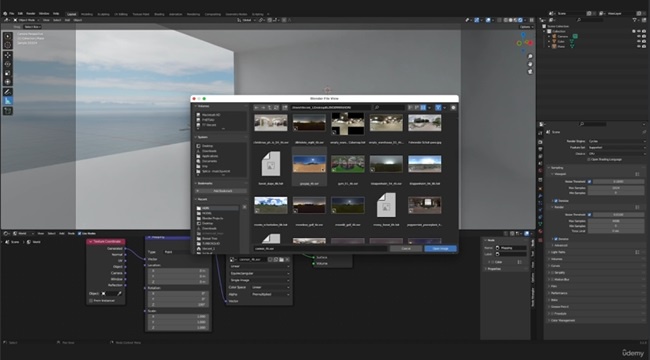Click Cancel in the file browser
The width and height of the screenshot is (650, 360).
[406, 248]
